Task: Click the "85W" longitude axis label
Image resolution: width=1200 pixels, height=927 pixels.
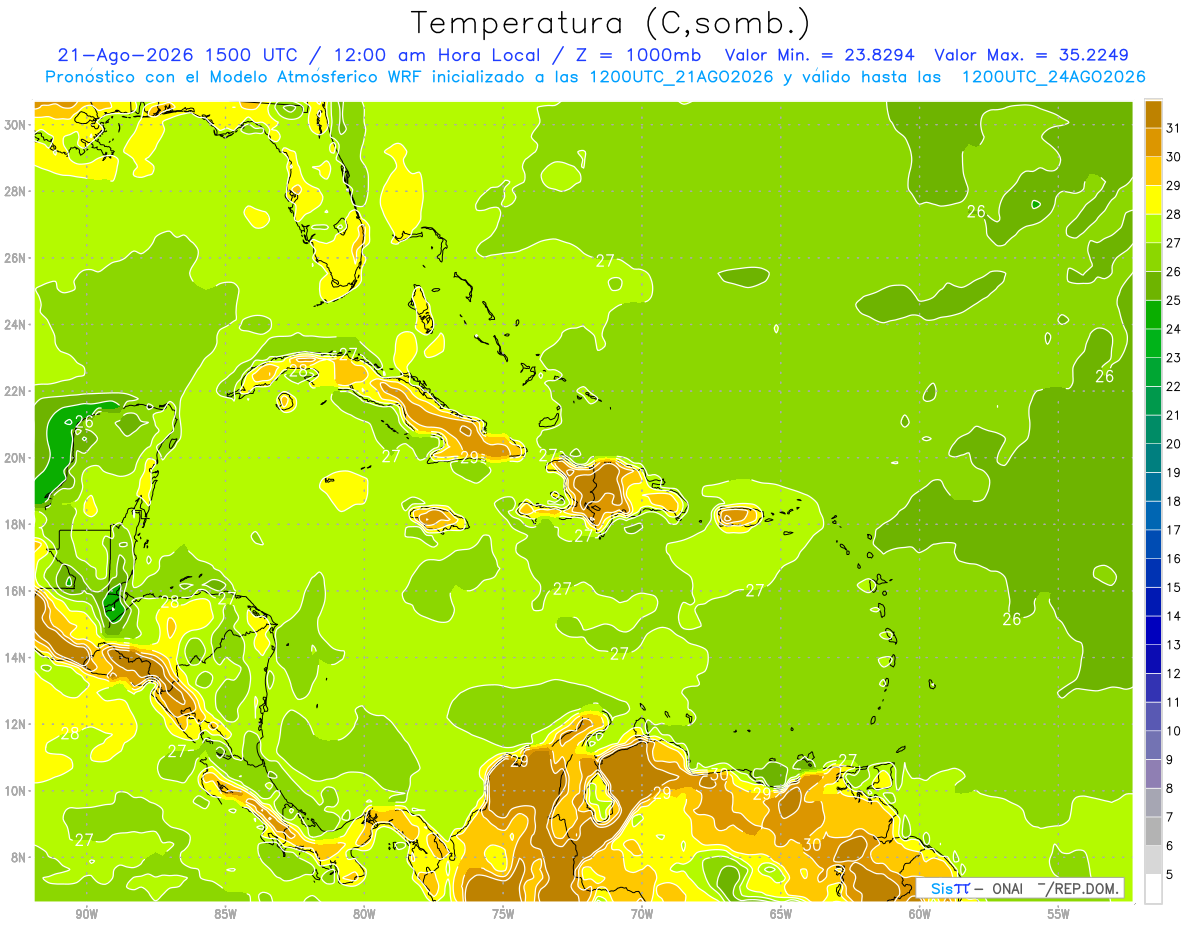Action: (225, 914)
